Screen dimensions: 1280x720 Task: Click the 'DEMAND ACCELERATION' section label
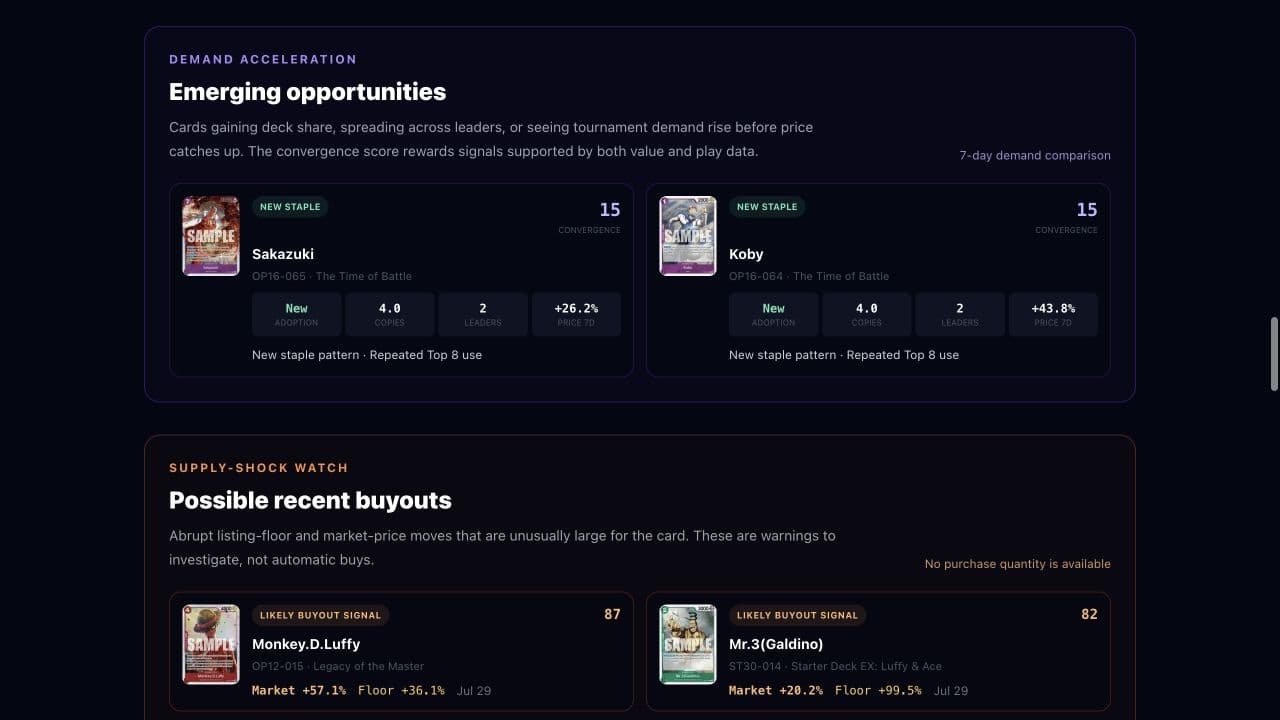point(263,59)
